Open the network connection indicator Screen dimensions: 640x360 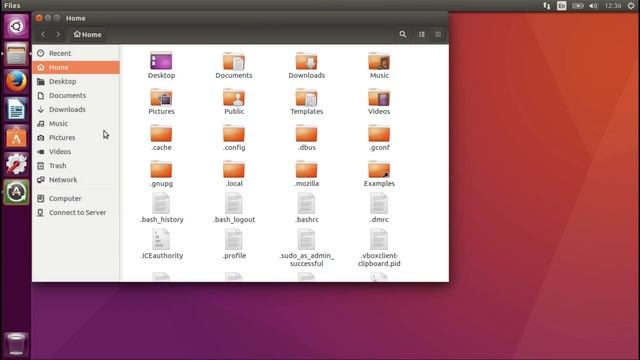coord(547,5)
